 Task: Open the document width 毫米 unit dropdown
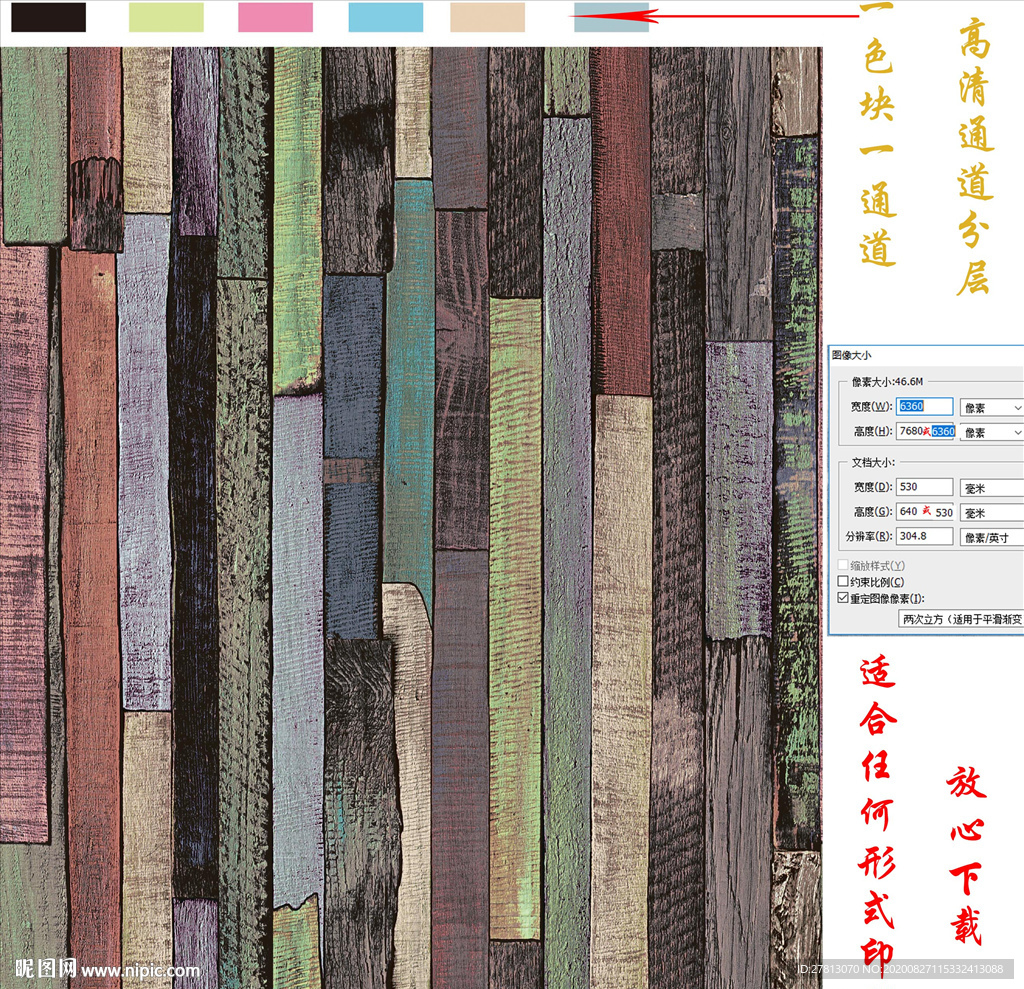pos(990,488)
